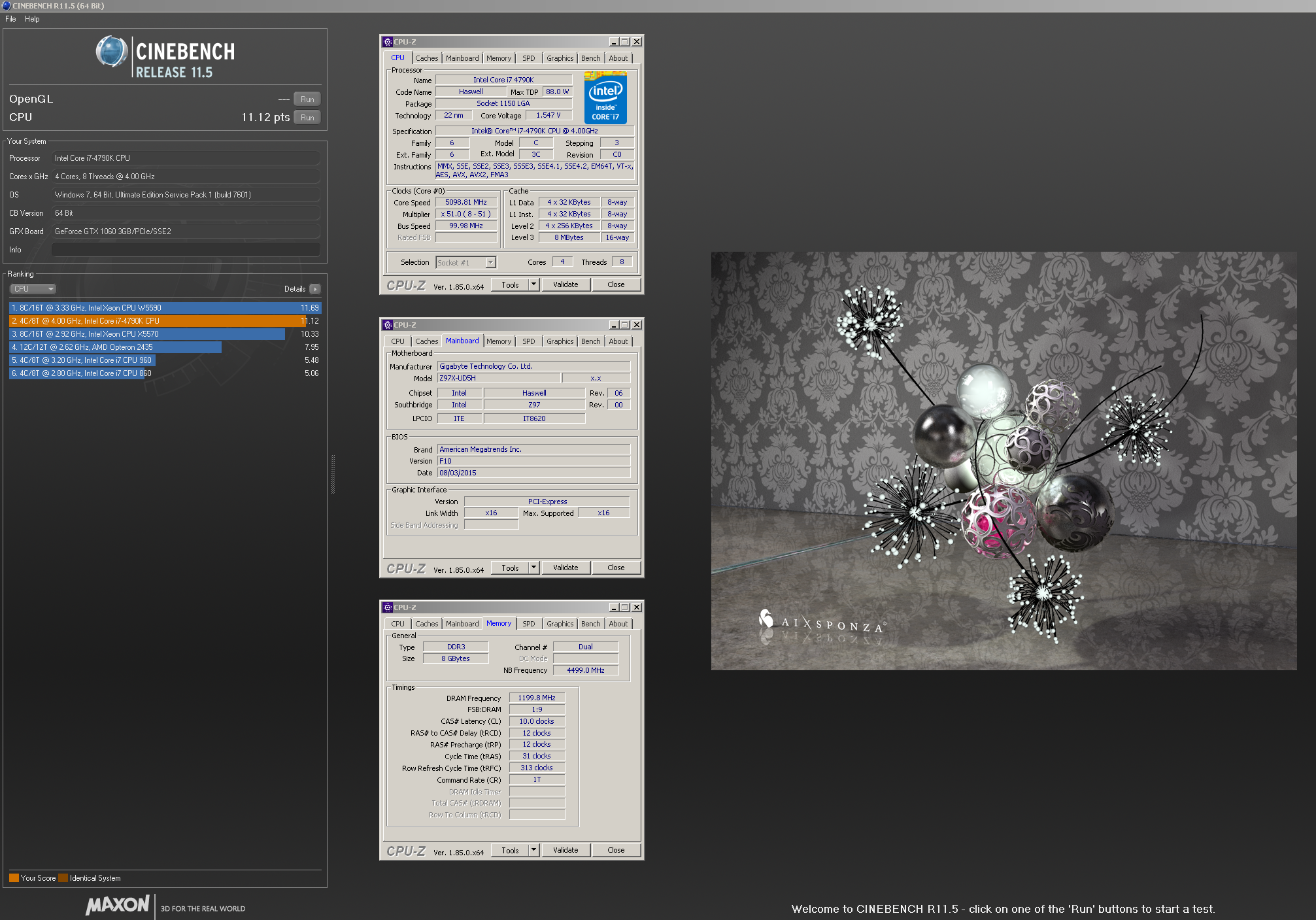Open Graphics tab in Memory CPU-Z window

pyautogui.click(x=560, y=624)
